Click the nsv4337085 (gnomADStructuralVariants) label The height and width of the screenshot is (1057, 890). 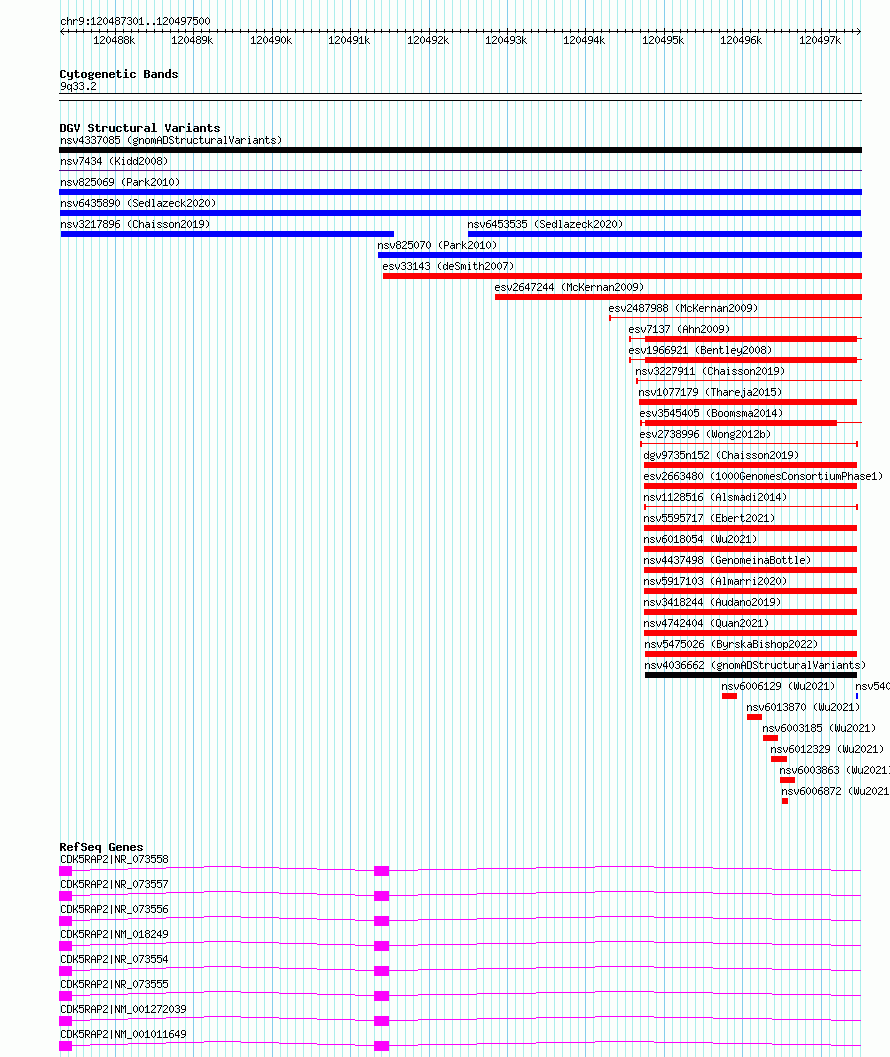[171, 140]
